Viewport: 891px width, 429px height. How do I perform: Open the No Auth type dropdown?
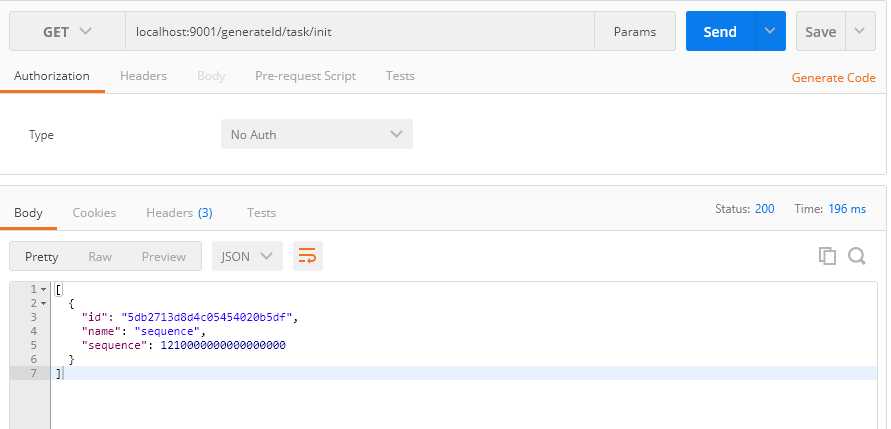pyautogui.click(x=316, y=134)
